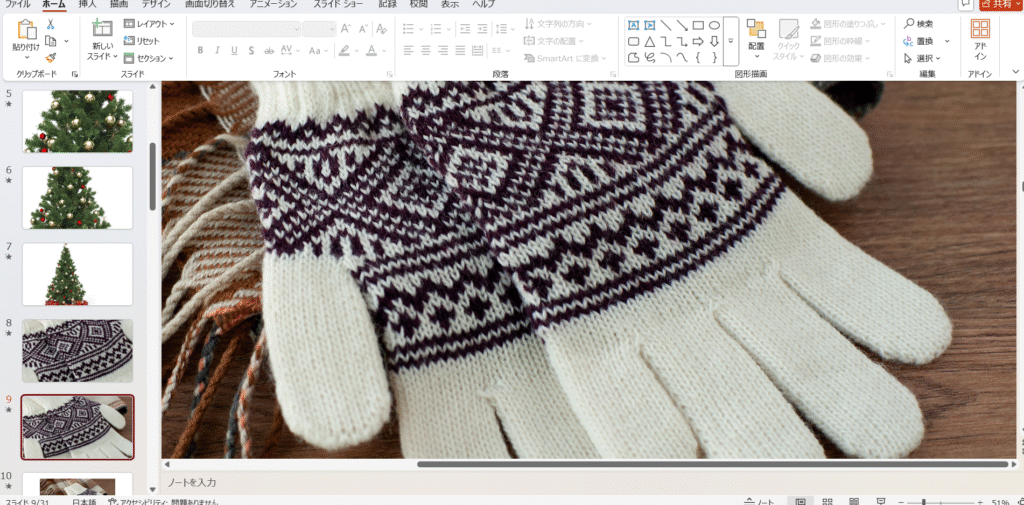
Task: Expand the Section (セクション) dropdown
Action: (x=151, y=58)
